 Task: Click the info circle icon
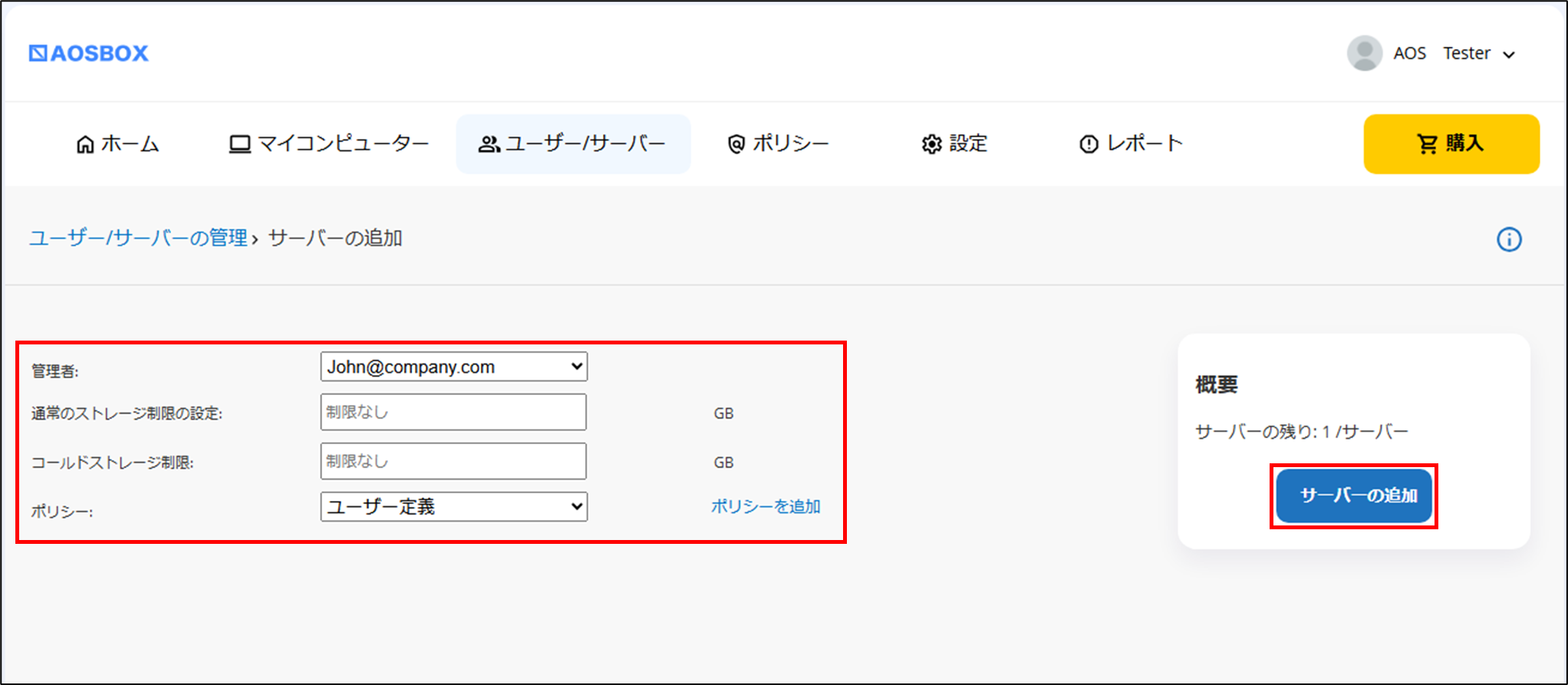1509,239
